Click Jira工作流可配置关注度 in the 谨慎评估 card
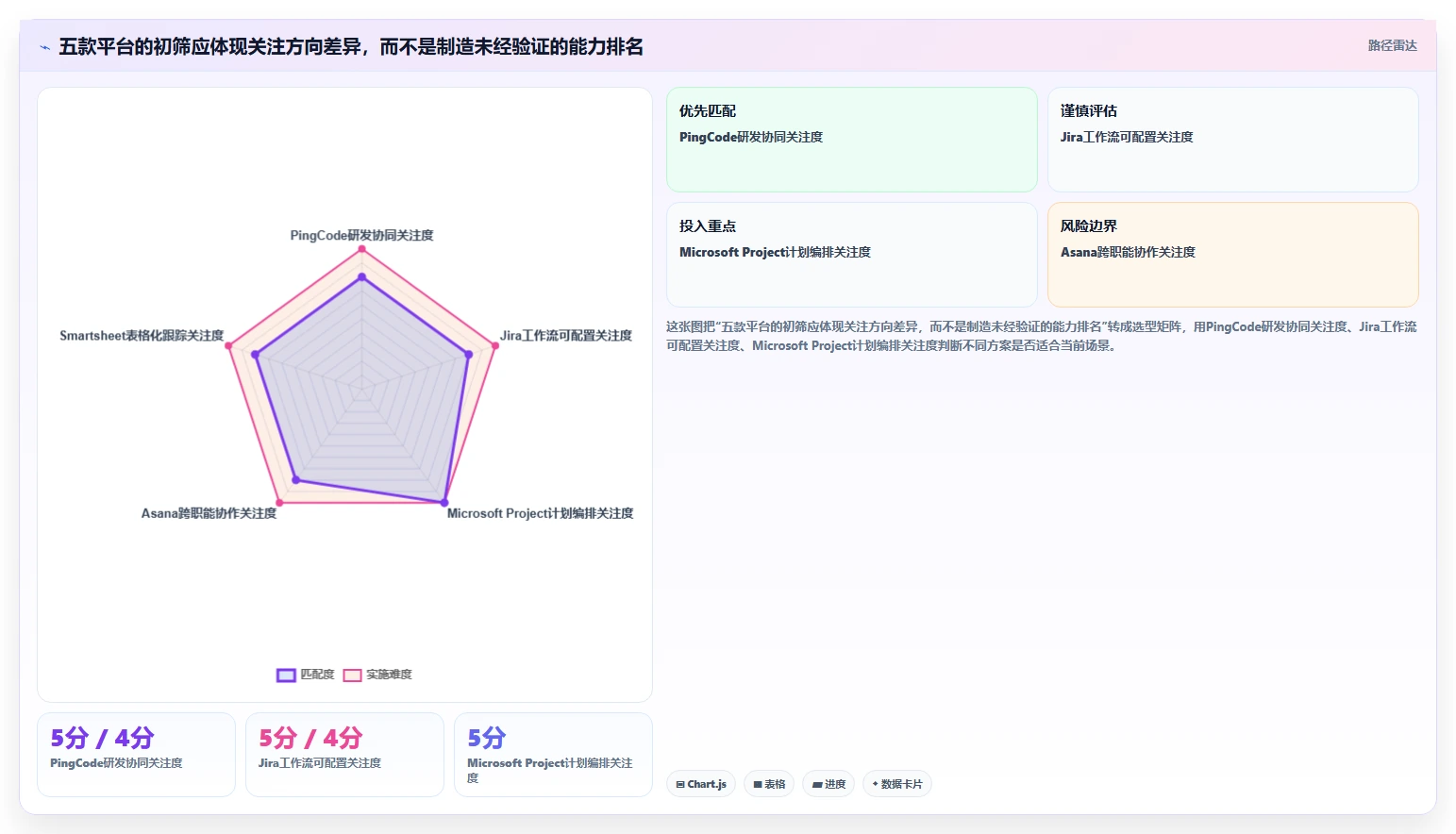 coord(1127,137)
